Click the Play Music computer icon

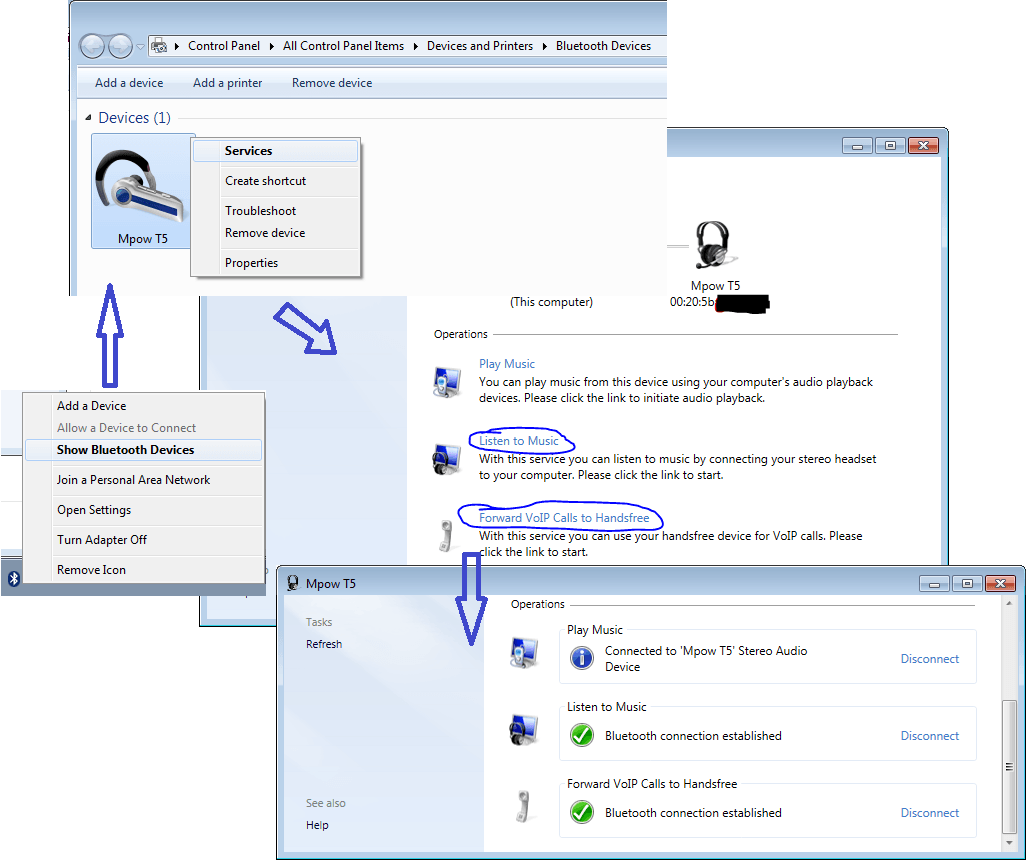[x=448, y=381]
